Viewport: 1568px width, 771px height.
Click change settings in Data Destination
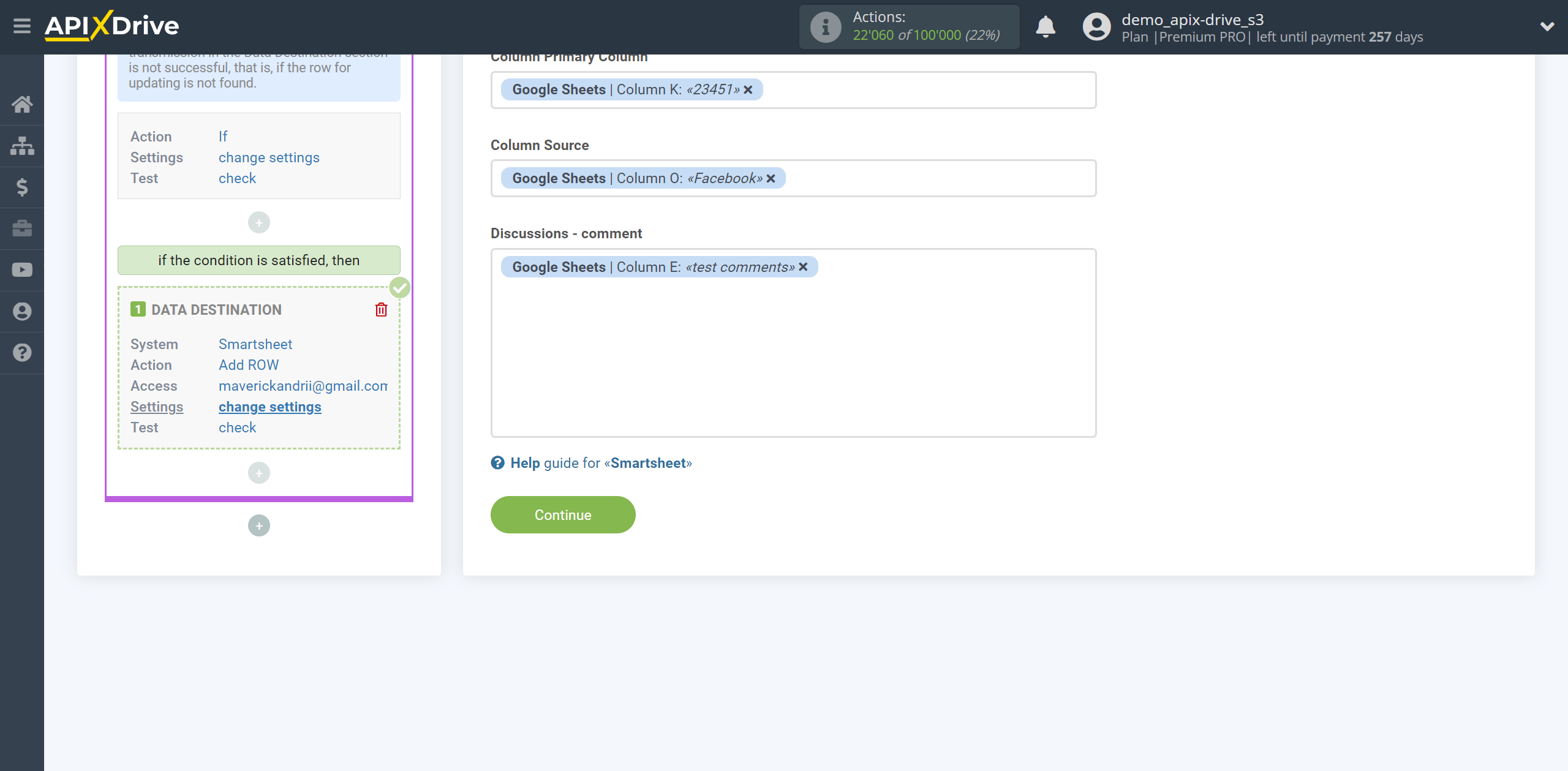coord(269,407)
